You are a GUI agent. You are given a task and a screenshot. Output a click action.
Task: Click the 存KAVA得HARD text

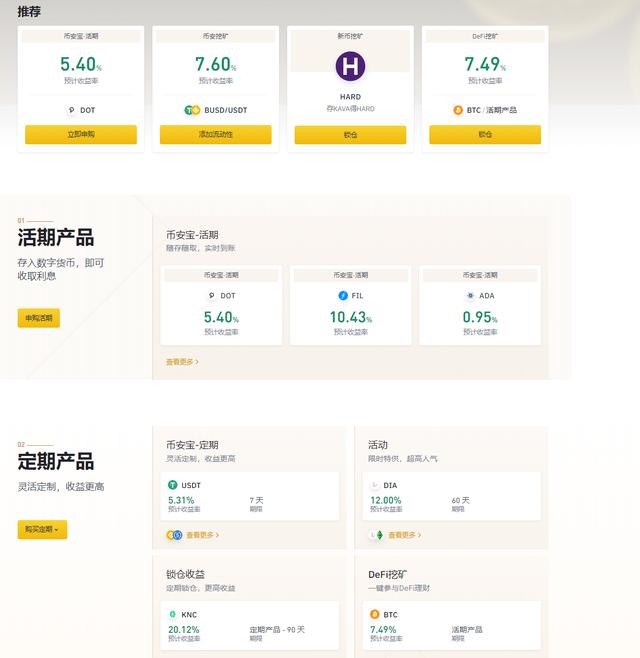tap(350, 109)
